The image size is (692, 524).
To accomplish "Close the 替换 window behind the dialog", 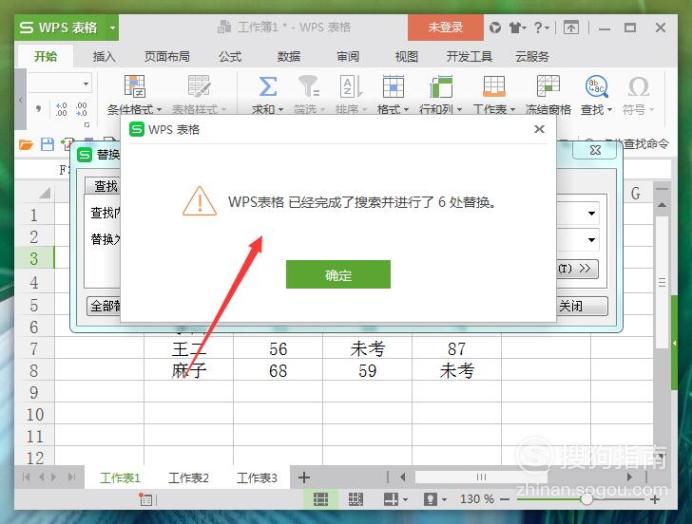I will (595, 150).
